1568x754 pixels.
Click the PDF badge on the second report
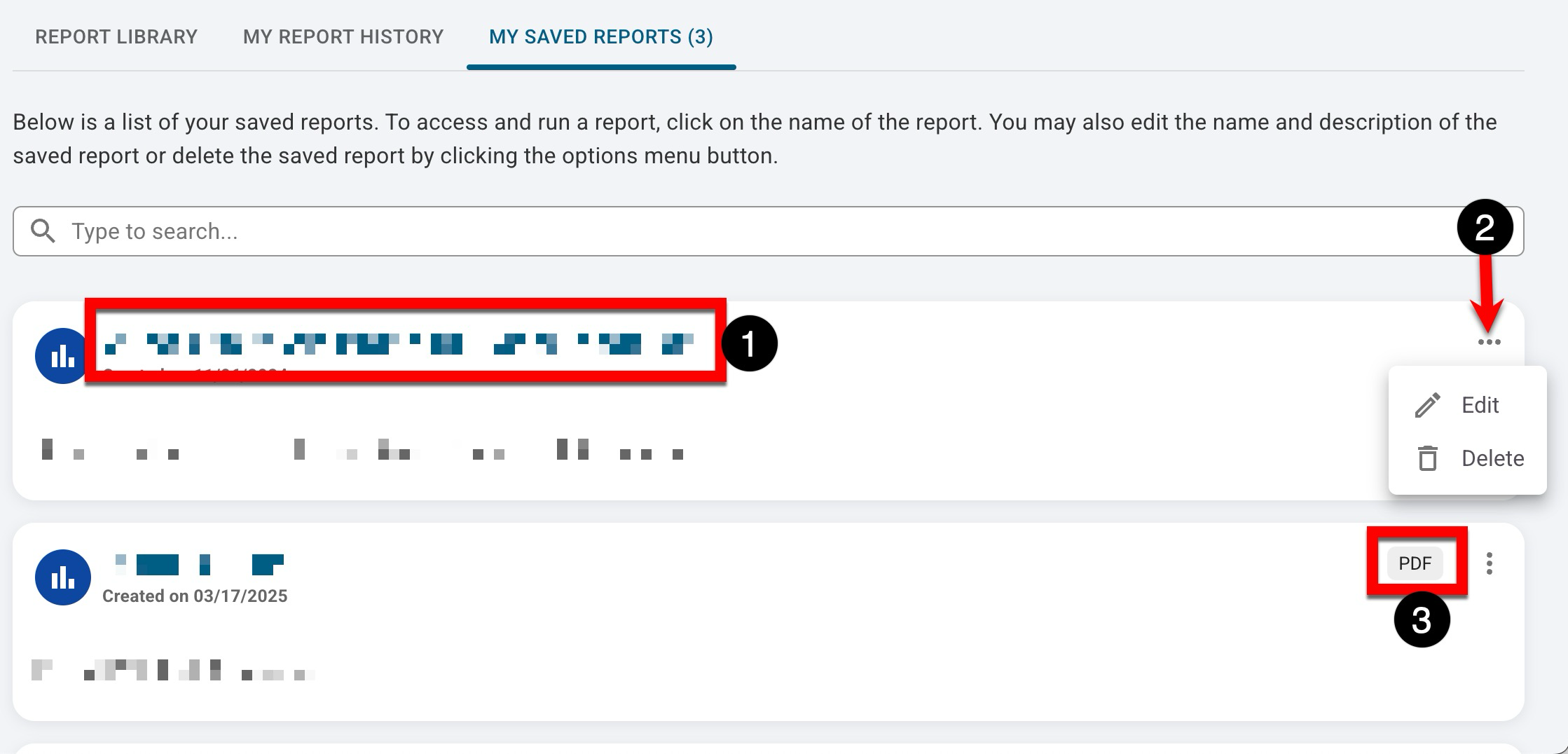(x=1415, y=563)
